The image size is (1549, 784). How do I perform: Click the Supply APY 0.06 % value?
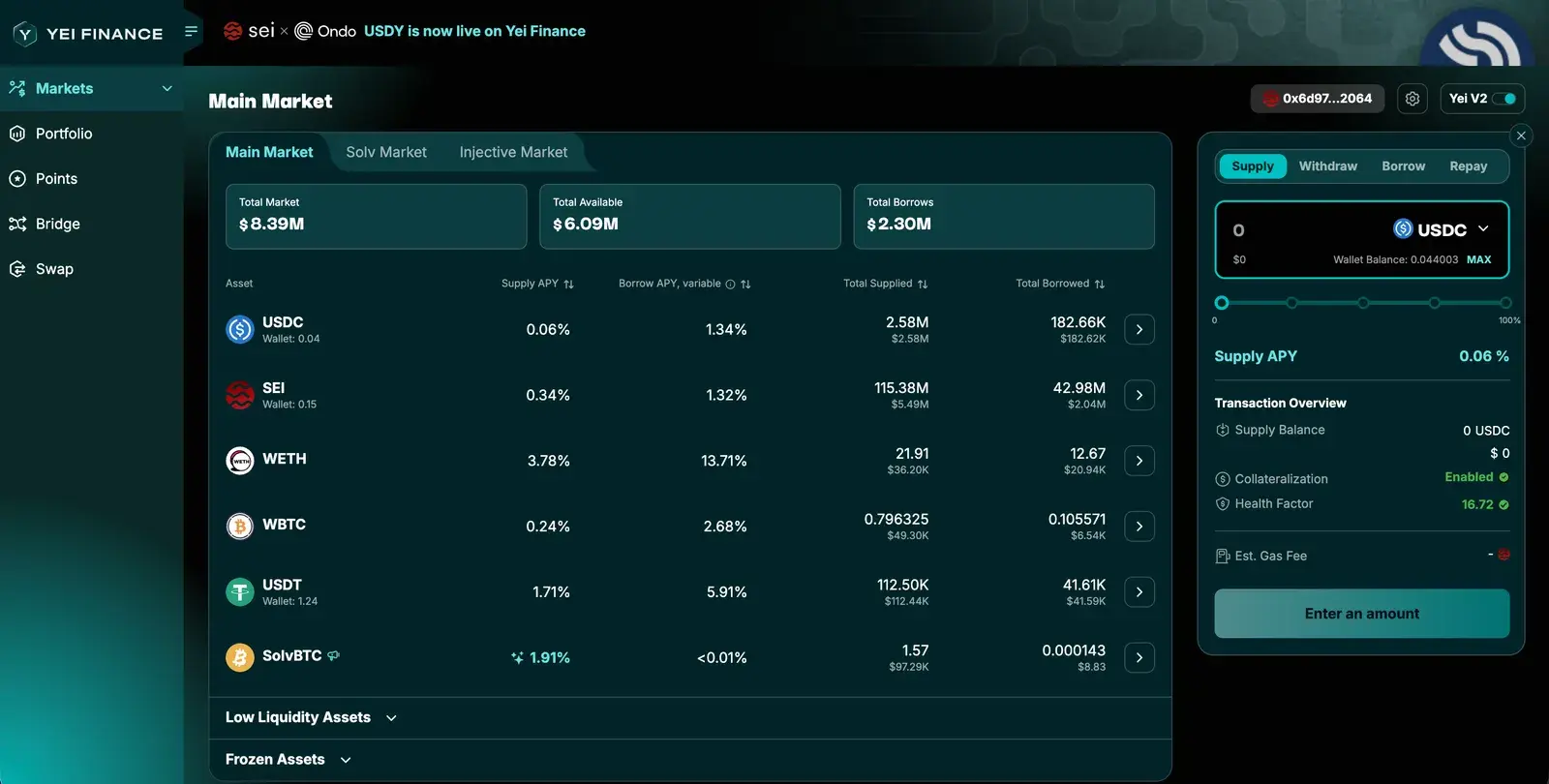tap(1484, 356)
